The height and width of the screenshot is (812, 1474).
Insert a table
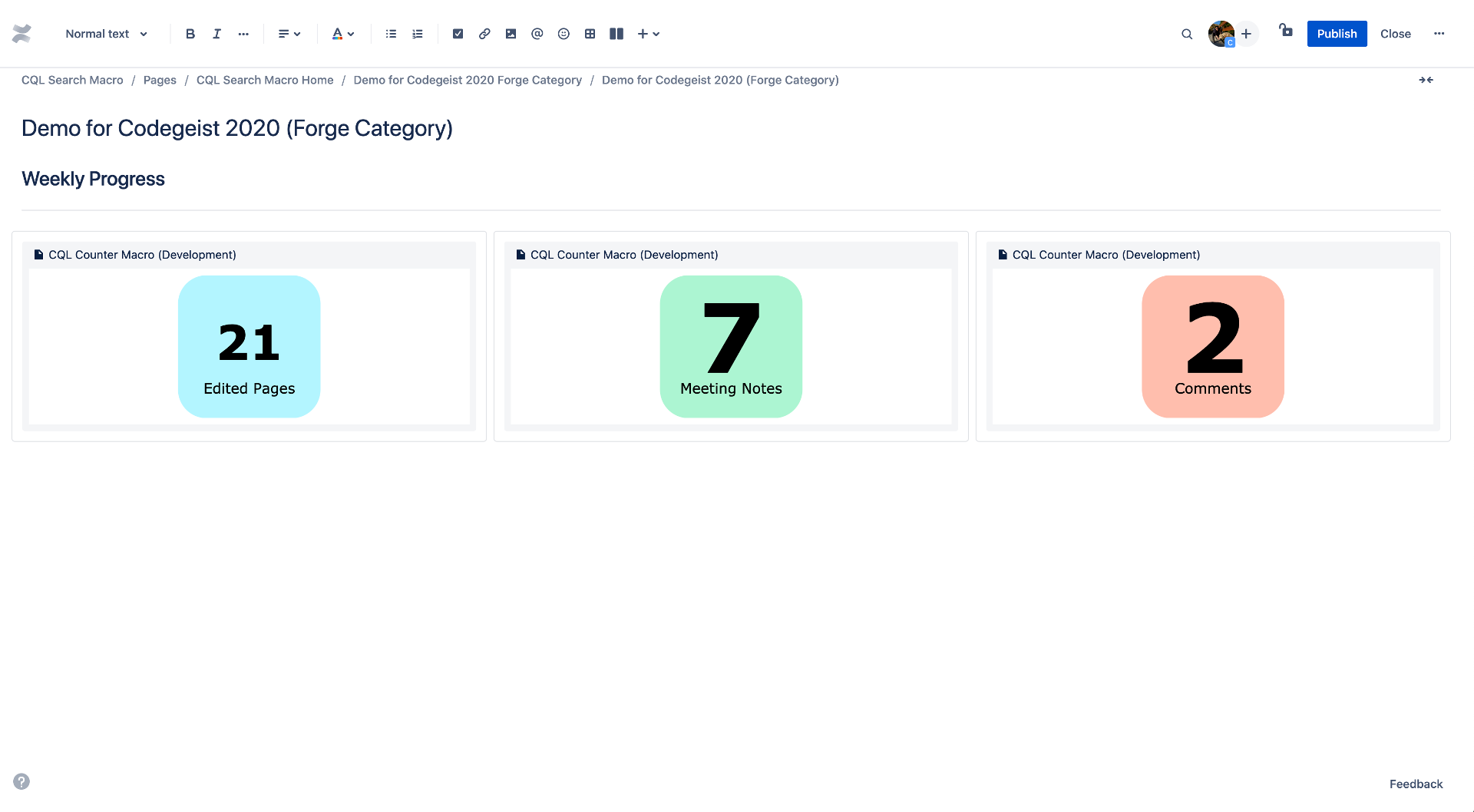590,34
